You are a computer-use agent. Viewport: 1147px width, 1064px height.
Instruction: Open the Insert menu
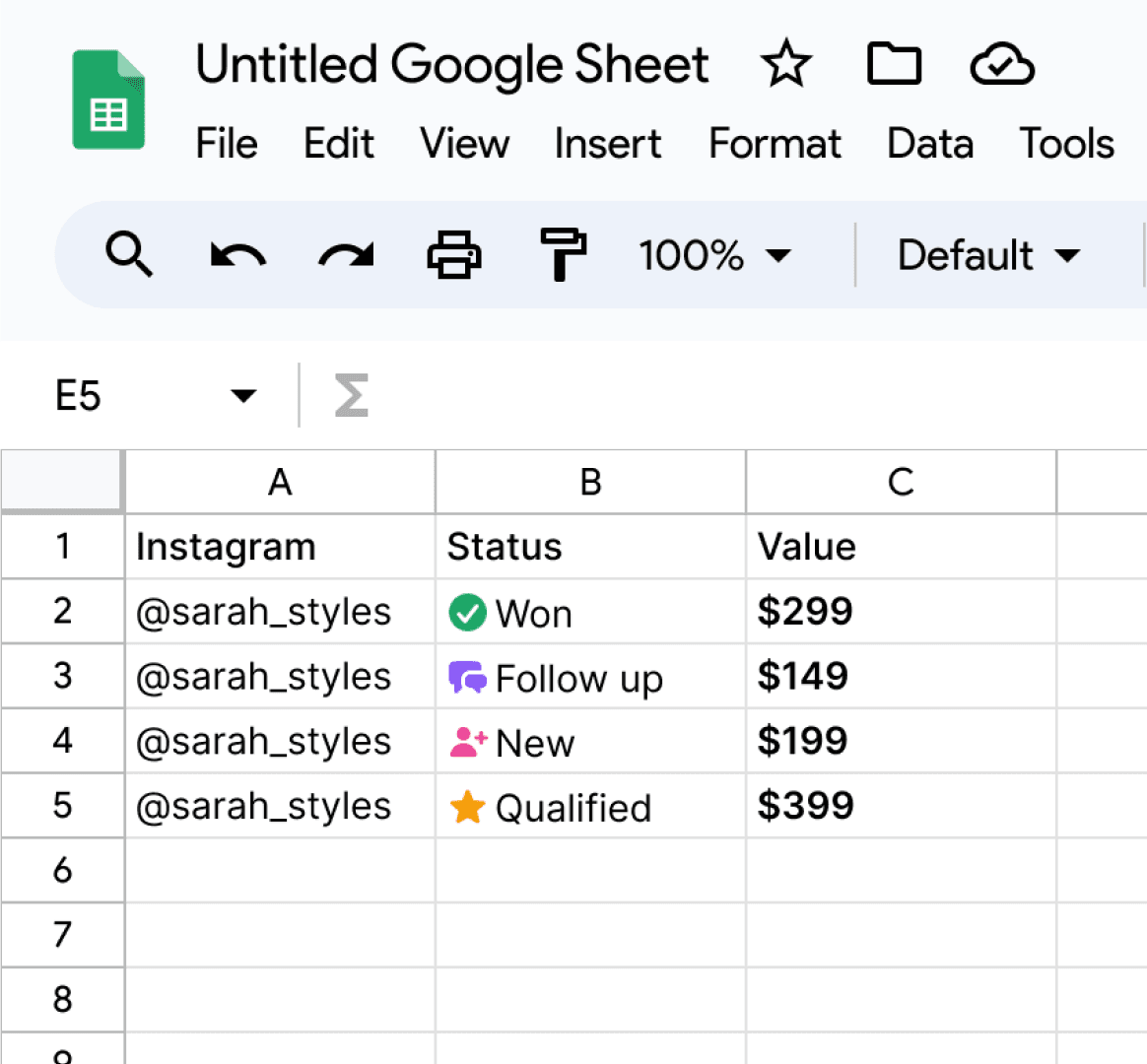tap(607, 144)
